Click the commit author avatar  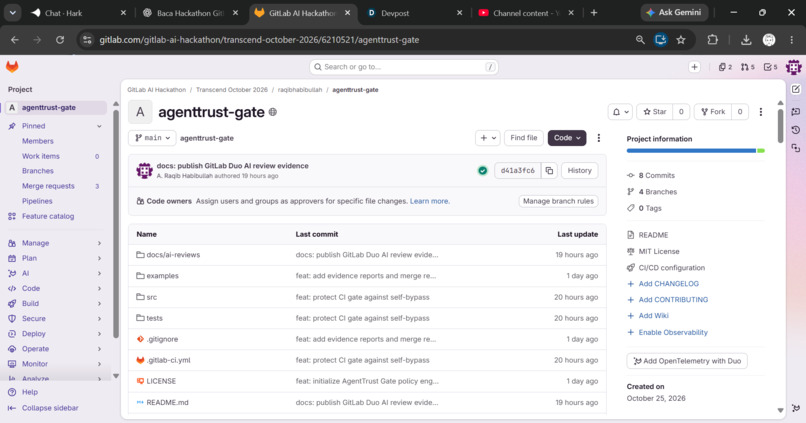pyautogui.click(x=144, y=171)
